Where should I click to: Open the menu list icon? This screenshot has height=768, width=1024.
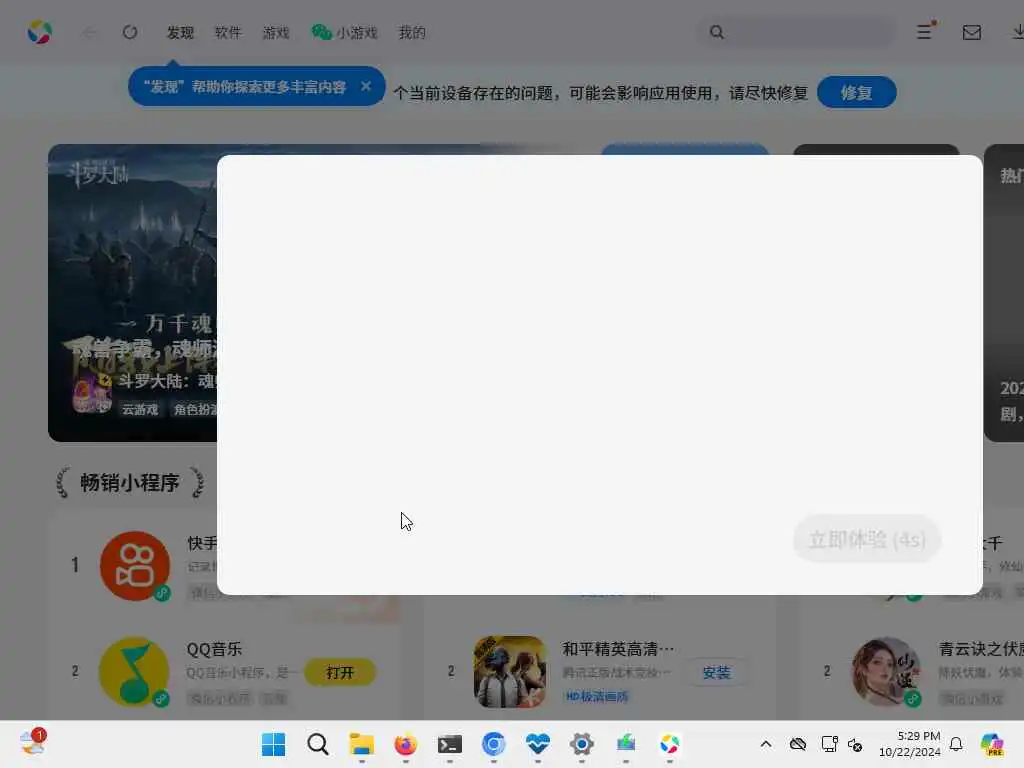click(926, 31)
